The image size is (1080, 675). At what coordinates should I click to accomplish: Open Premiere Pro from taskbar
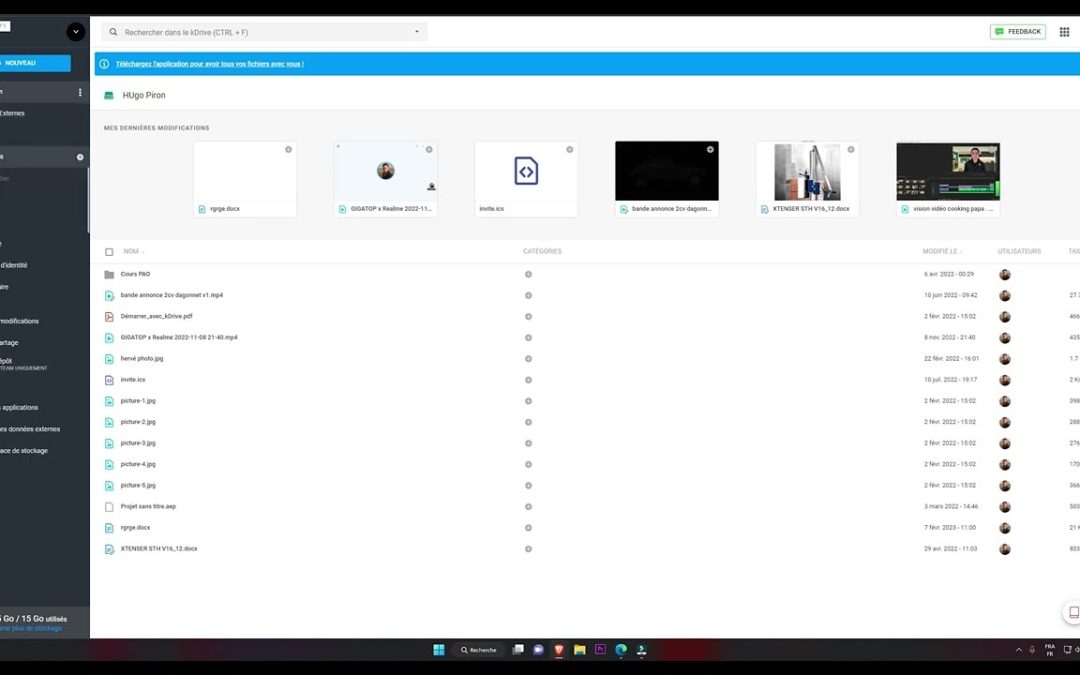(600, 650)
